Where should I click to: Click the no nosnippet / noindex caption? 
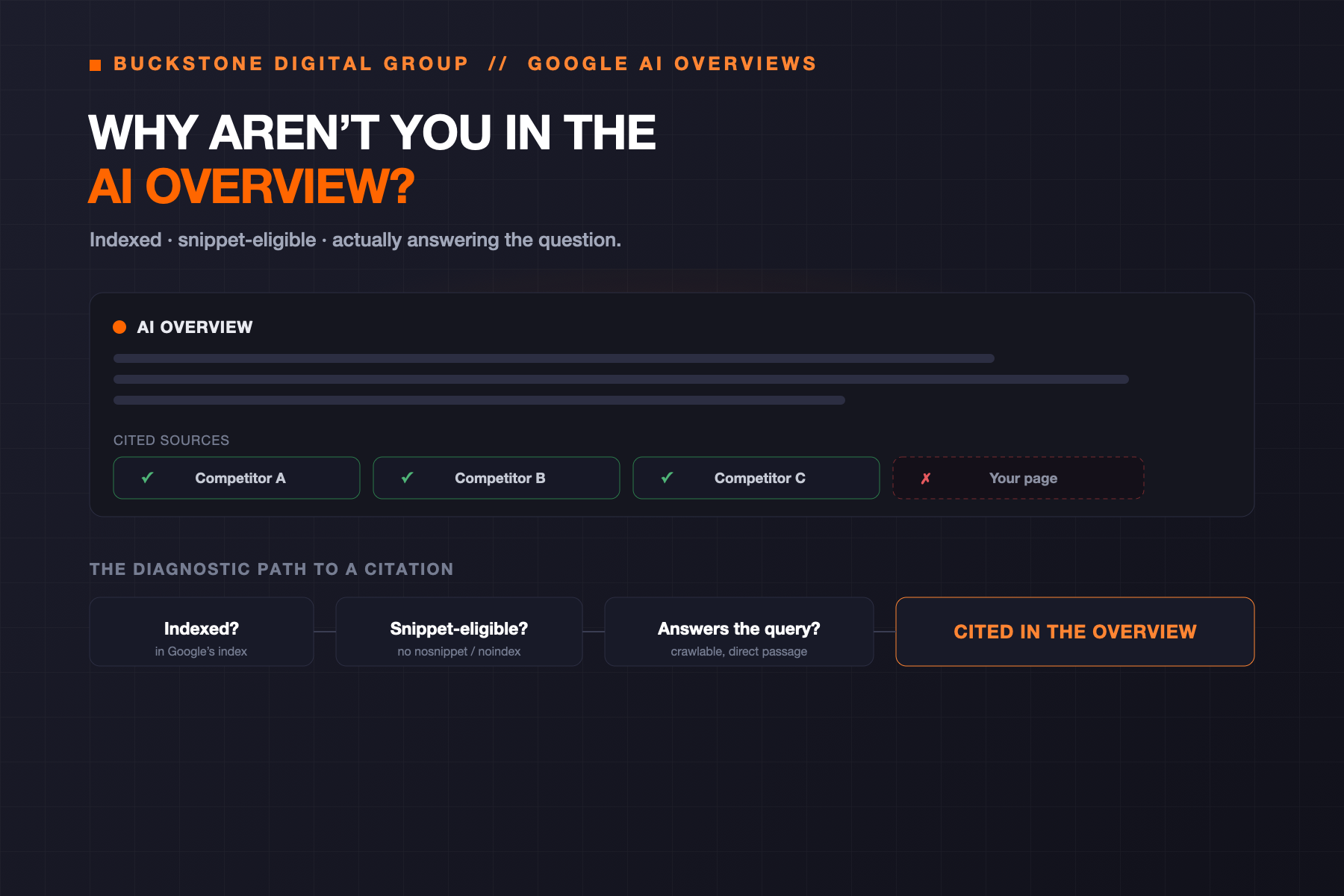coord(459,652)
